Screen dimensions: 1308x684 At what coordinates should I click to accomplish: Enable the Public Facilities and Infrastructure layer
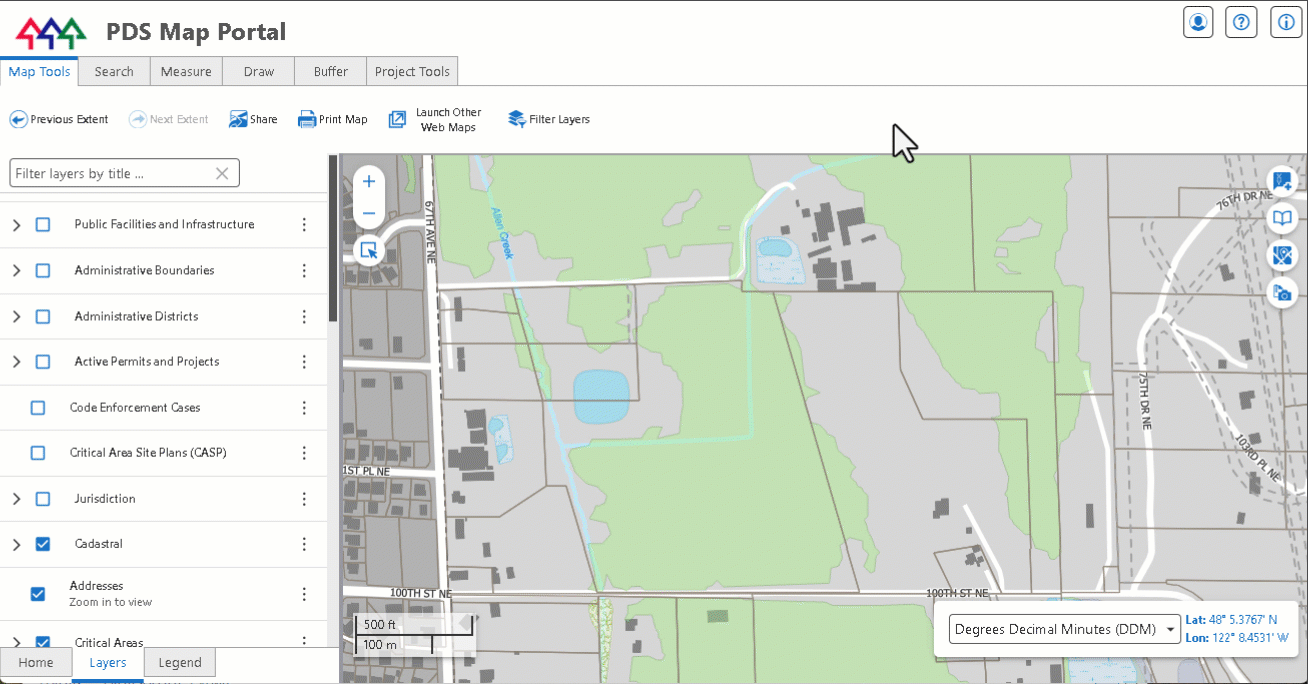click(x=43, y=225)
